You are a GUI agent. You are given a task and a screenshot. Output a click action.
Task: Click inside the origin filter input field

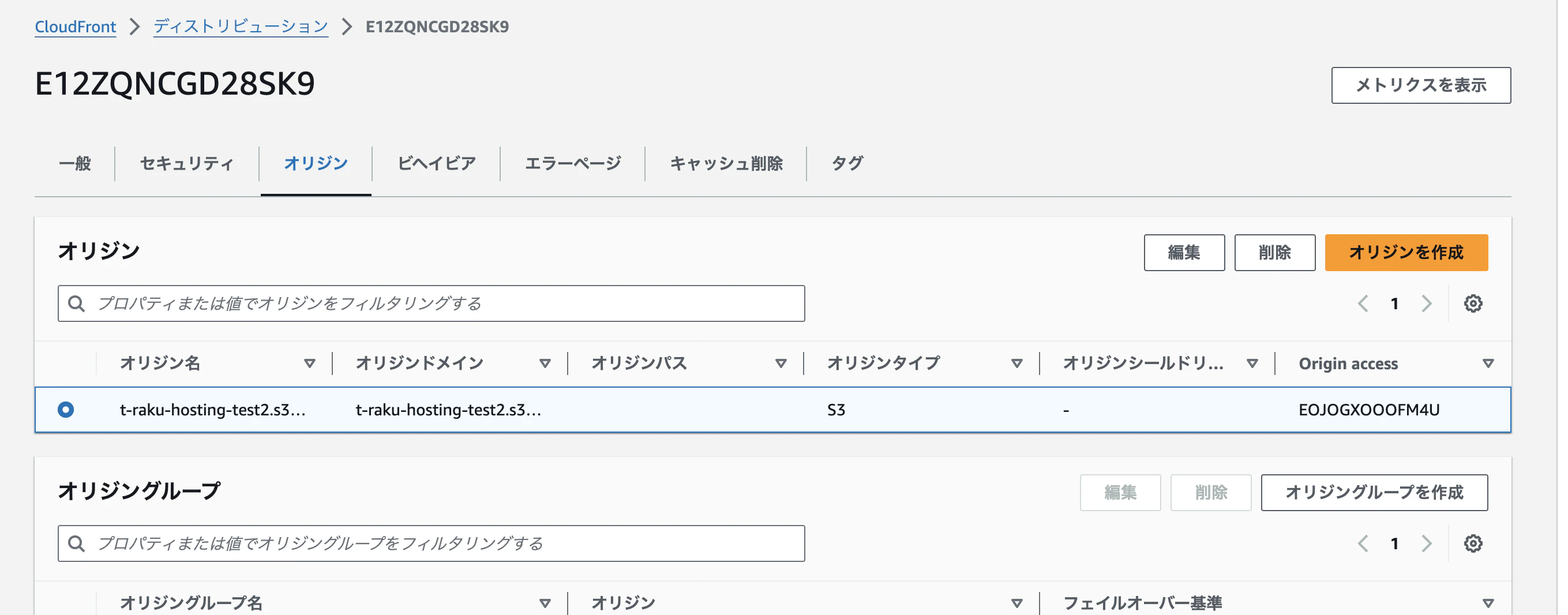(365, 303)
